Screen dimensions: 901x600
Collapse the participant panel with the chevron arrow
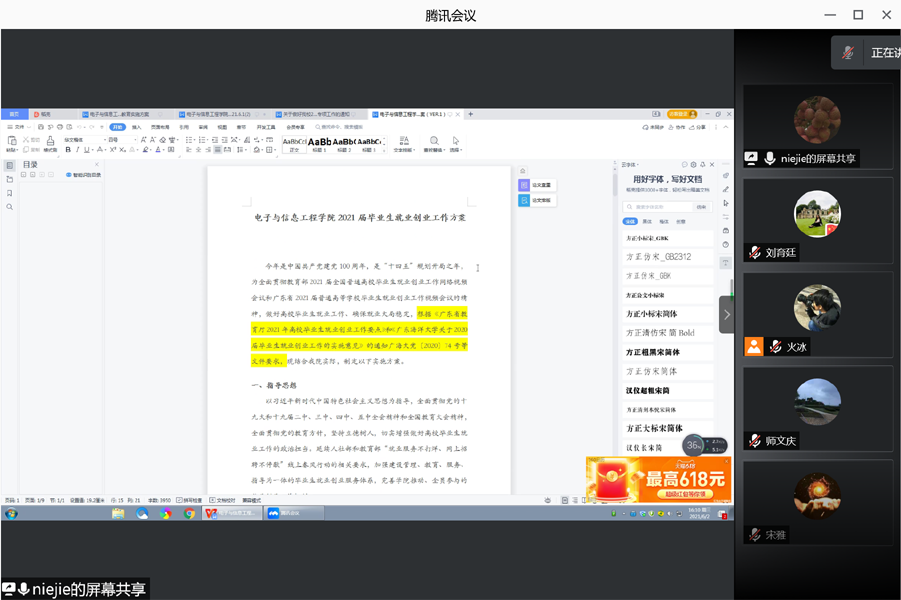(x=726, y=314)
